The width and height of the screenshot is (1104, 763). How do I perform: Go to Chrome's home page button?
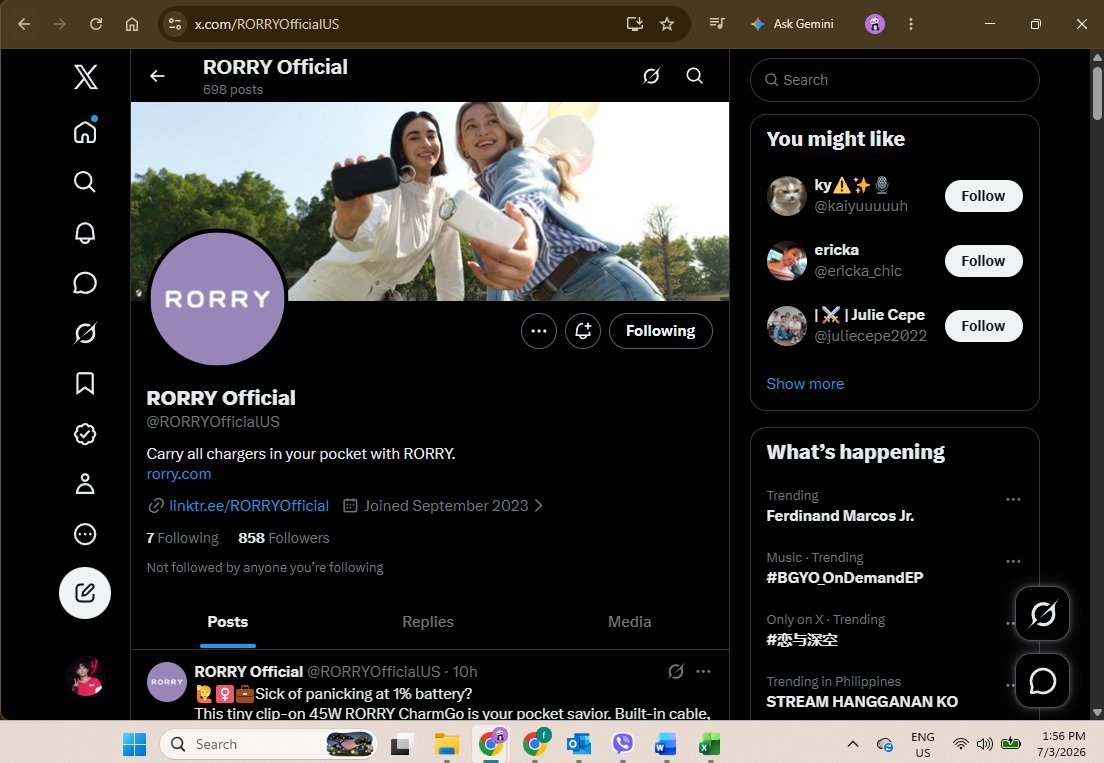click(132, 24)
